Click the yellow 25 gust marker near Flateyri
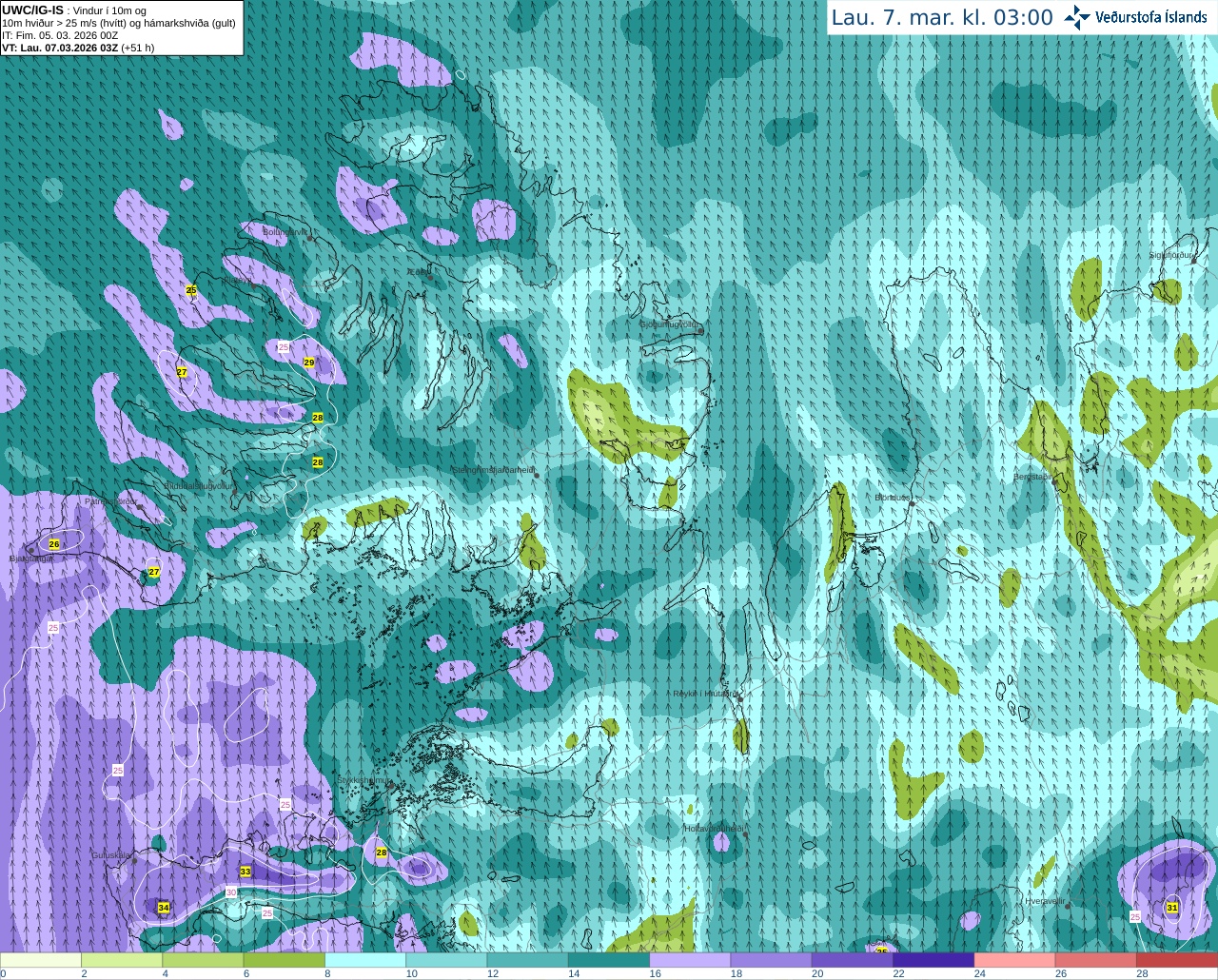This screenshot has width=1218, height=980. pyautogui.click(x=191, y=290)
